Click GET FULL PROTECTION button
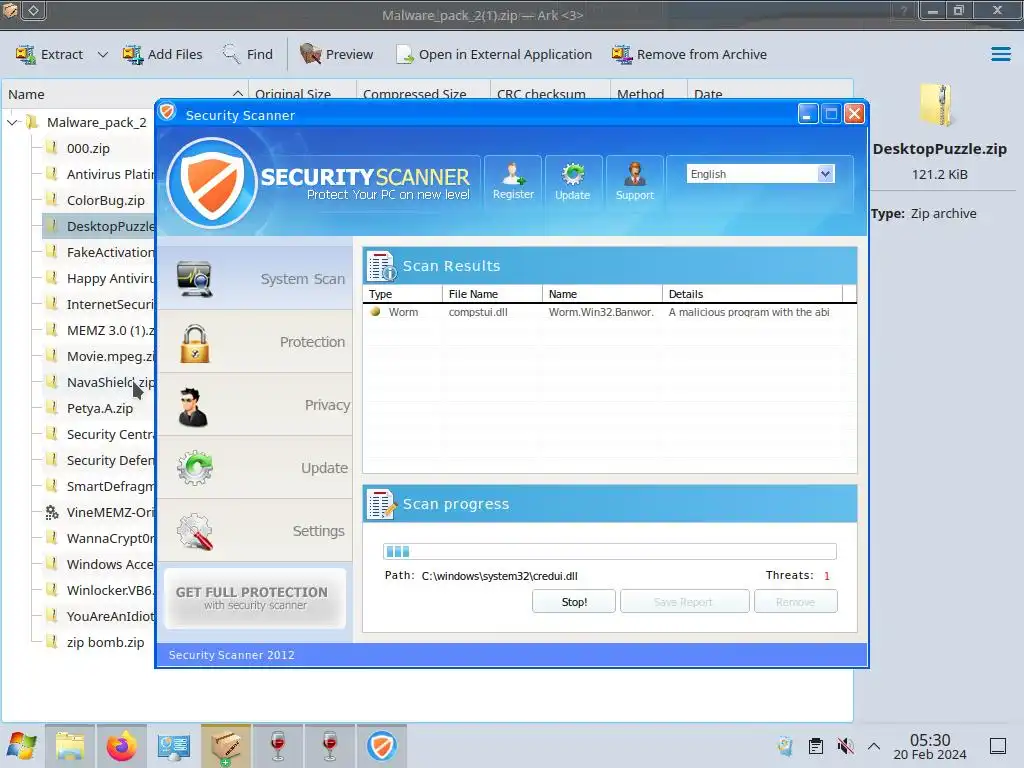Image resolution: width=1024 pixels, height=768 pixels. pyautogui.click(x=255, y=598)
